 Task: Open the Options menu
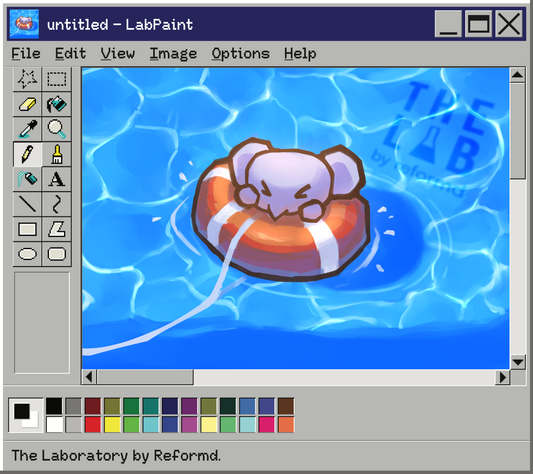[240, 54]
